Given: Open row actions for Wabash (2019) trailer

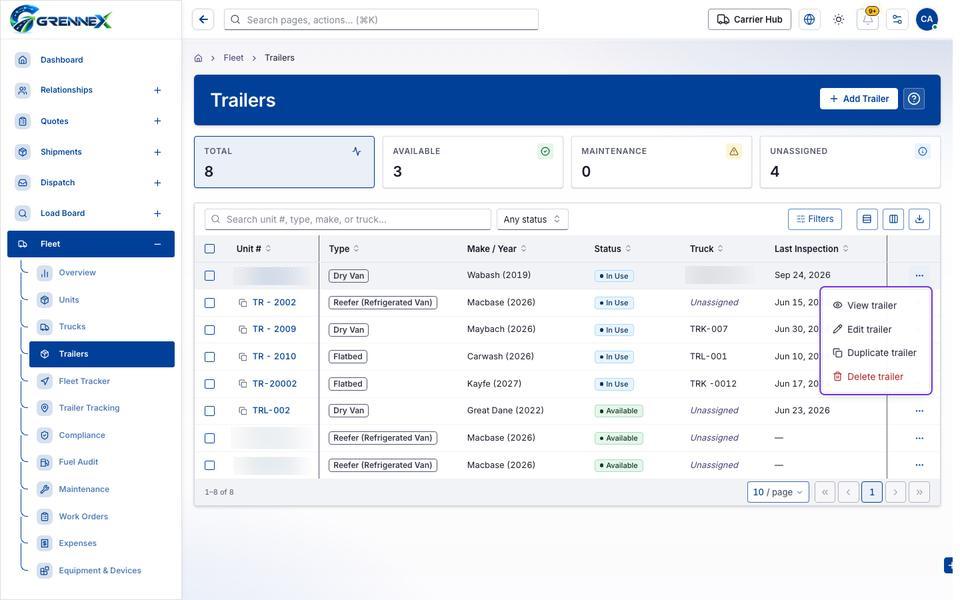Looking at the screenshot, I should 920,276.
